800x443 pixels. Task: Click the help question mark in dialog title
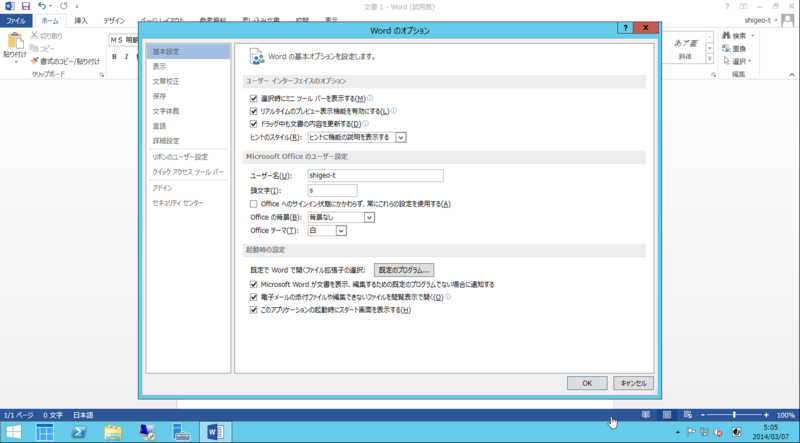(x=625, y=28)
